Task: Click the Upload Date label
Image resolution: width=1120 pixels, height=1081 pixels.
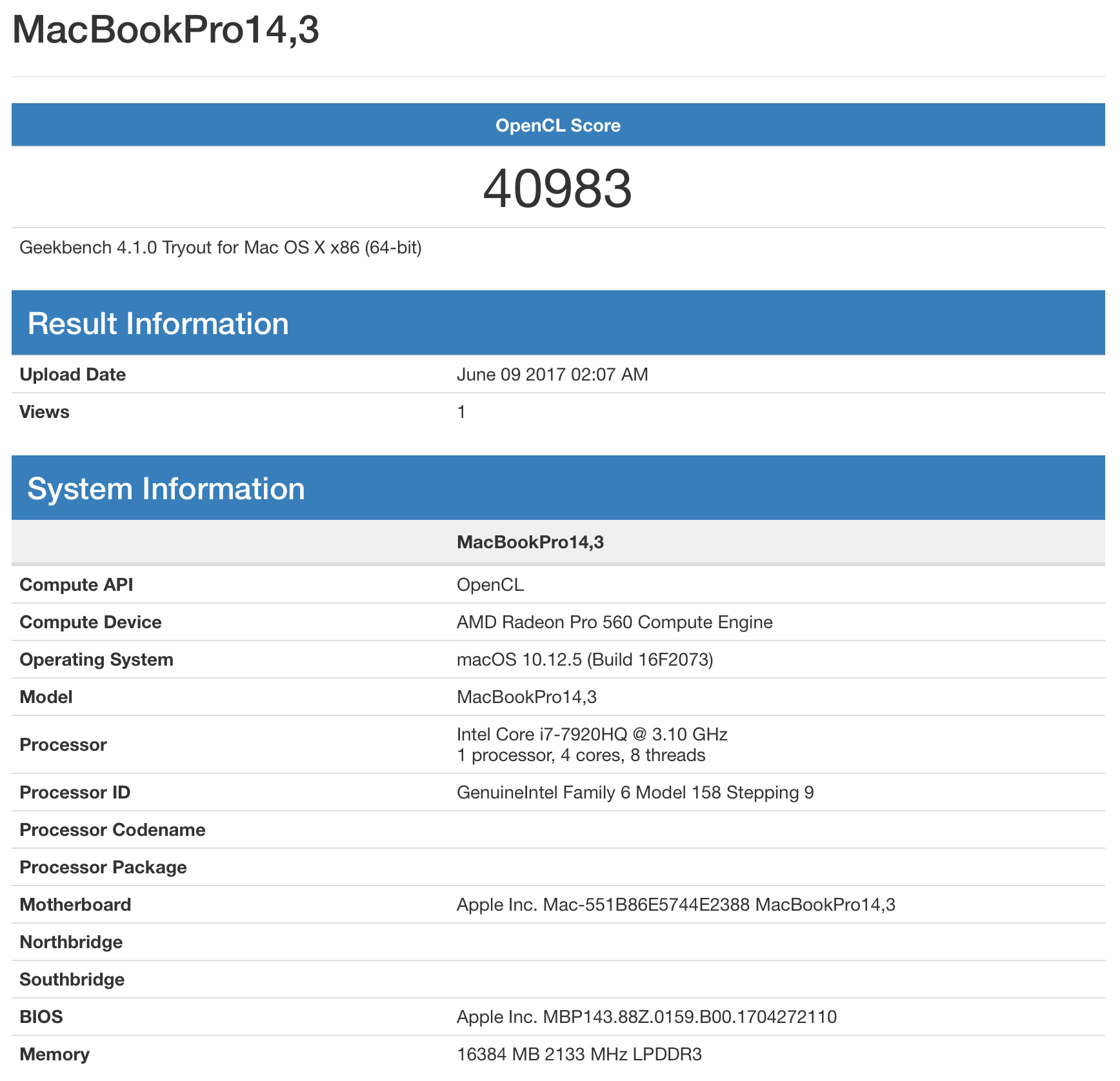Action: (73, 375)
